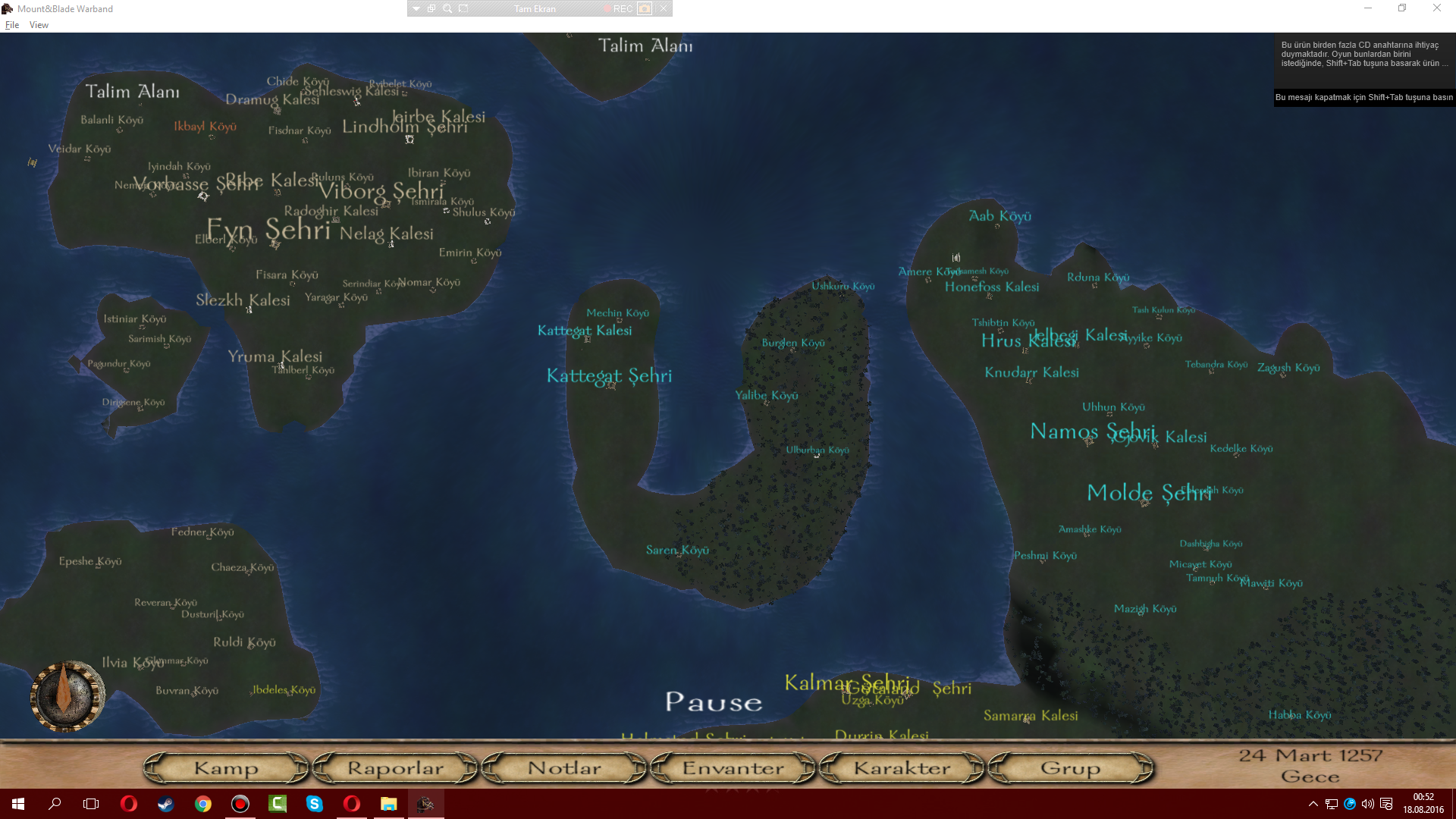
Task: Open Task View in taskbar
Action: pyautogui.click(x=91, y=804)
